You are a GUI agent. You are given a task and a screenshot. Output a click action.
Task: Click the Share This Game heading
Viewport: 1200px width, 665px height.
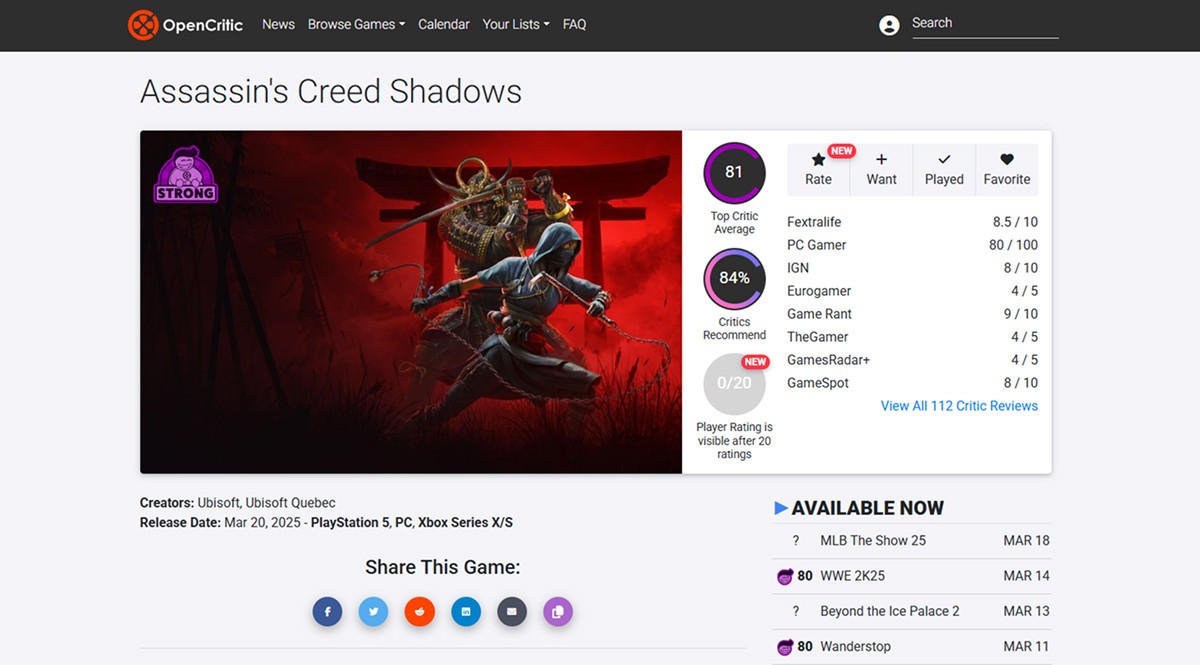443,568
